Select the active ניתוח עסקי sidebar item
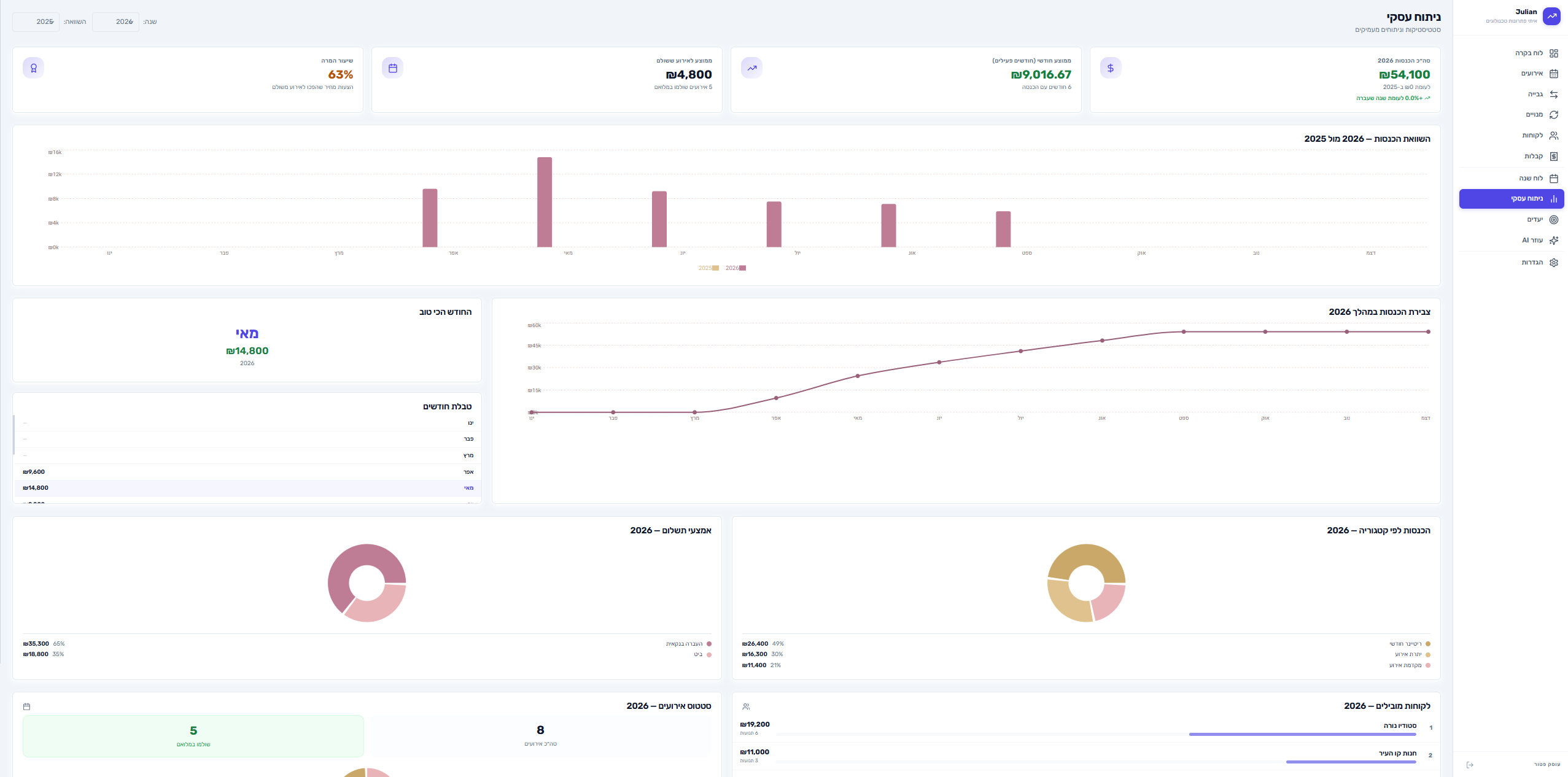Image resolution: width=1568 pixels, height=777 pixels. (x=1512, y=199)
